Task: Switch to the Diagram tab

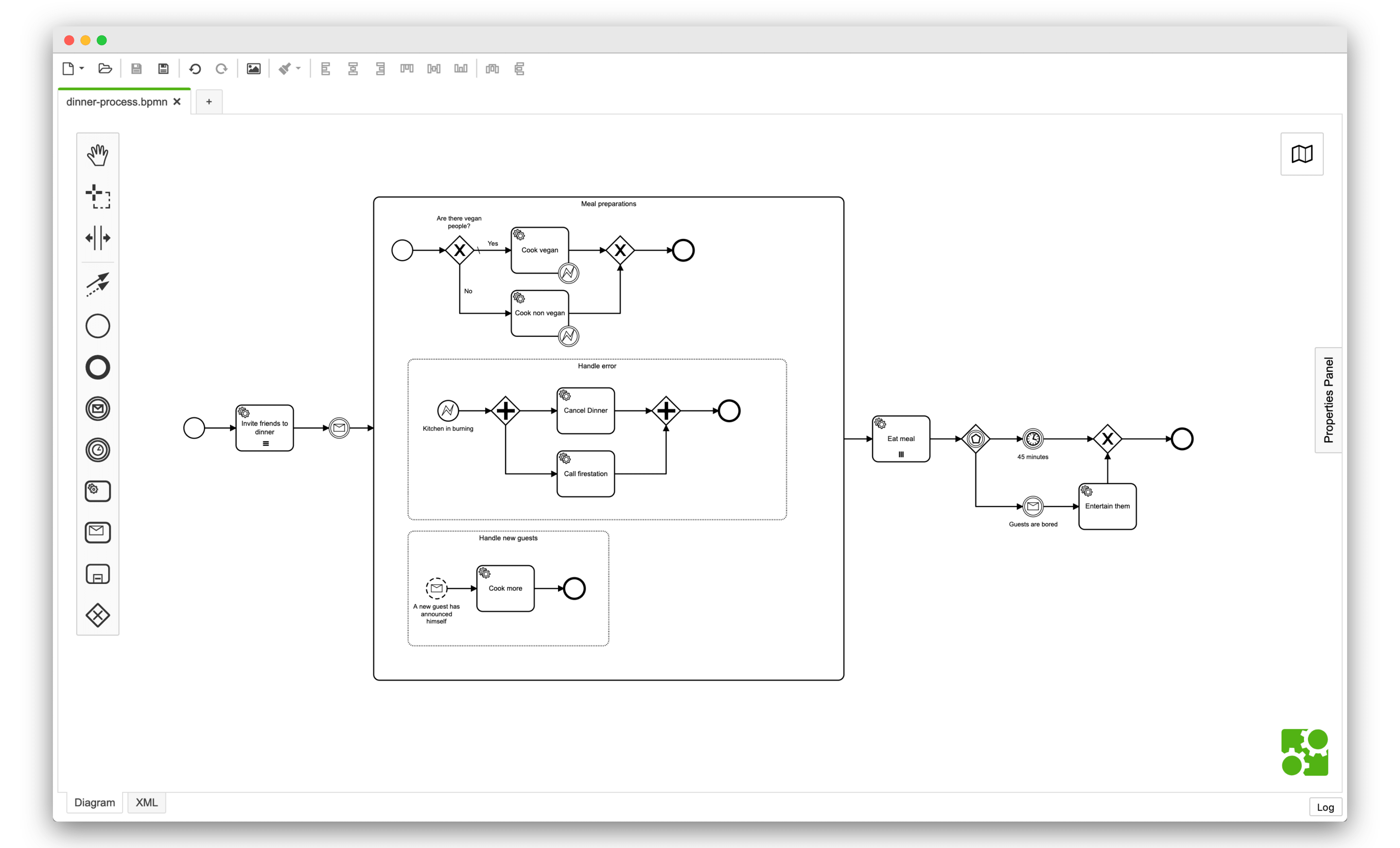Action: pyautogui.click(x=94, y=802)
